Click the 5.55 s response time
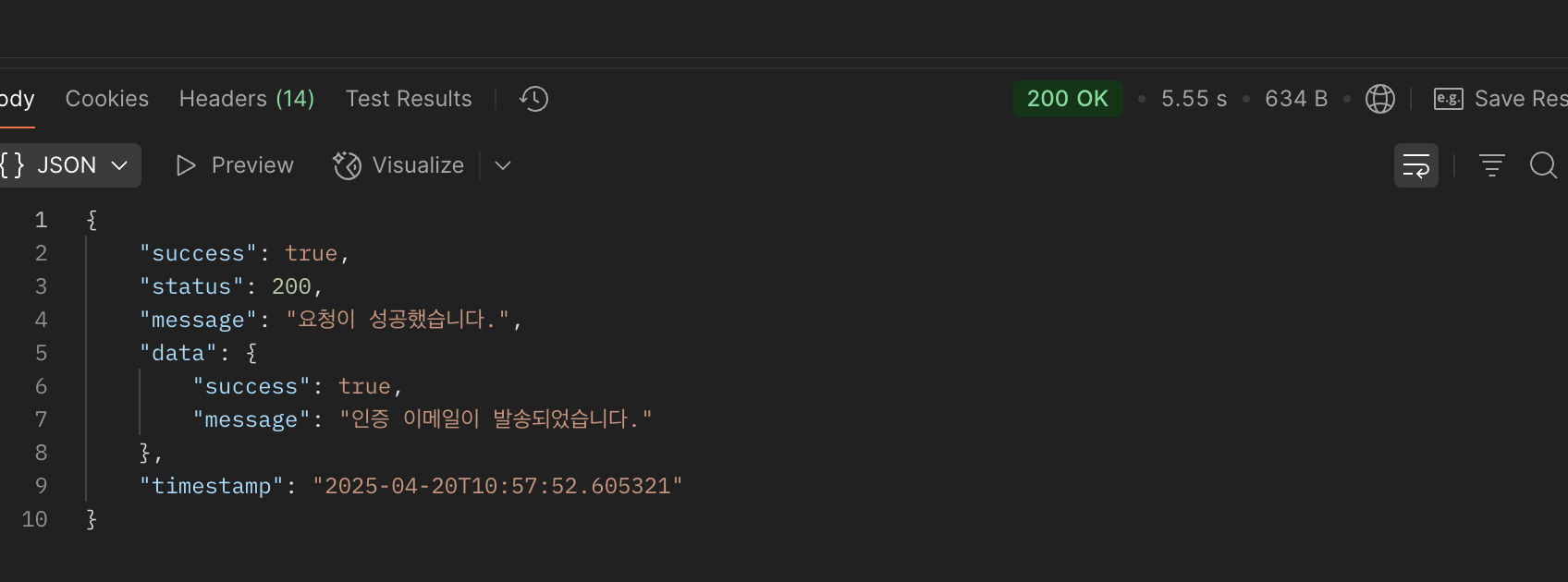Viewport: 1568px width, 582px height. point(1194,99)
